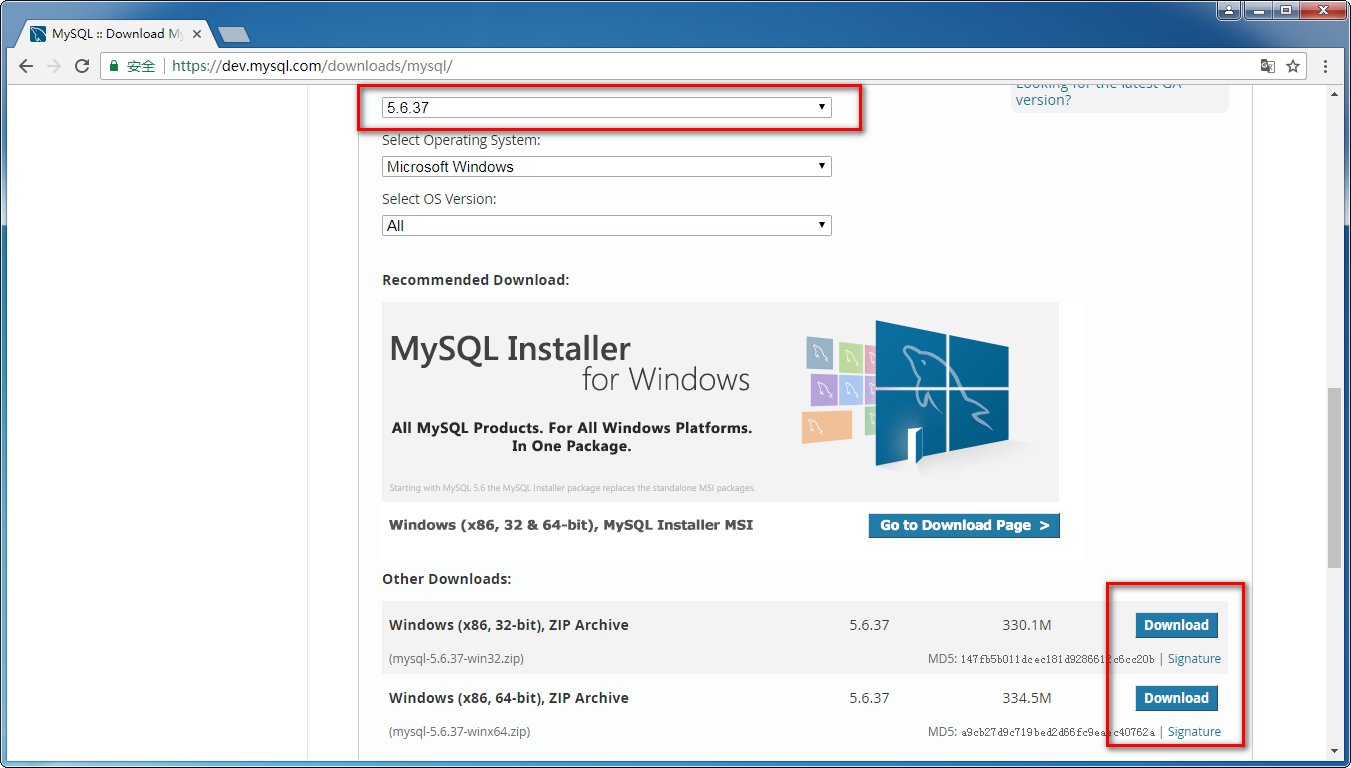Click the MySQL Installer for Windows banner
This screenshot has height=768, width=1351.
click(x=720, y=402)
